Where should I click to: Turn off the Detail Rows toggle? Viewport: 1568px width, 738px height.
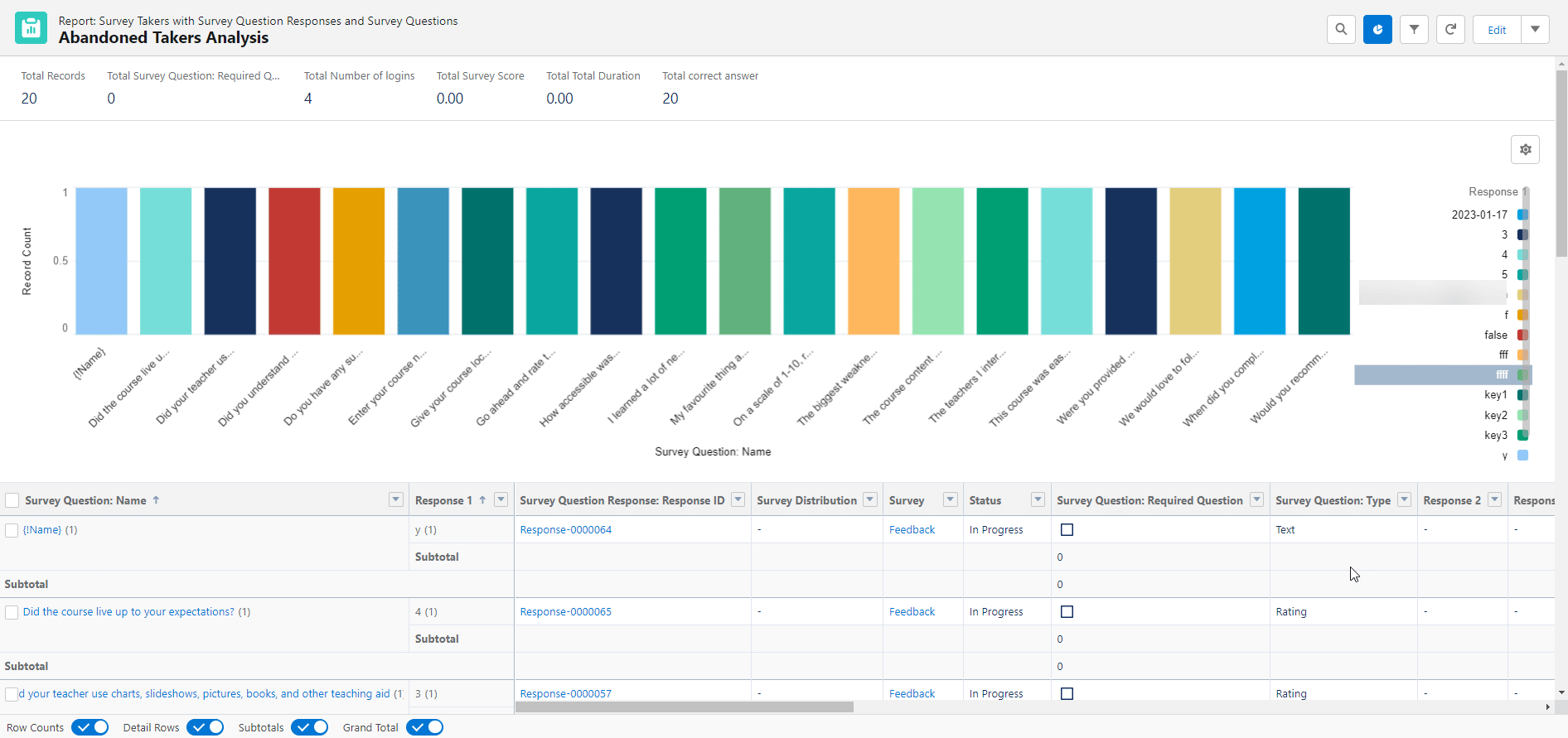pos(206,727)
